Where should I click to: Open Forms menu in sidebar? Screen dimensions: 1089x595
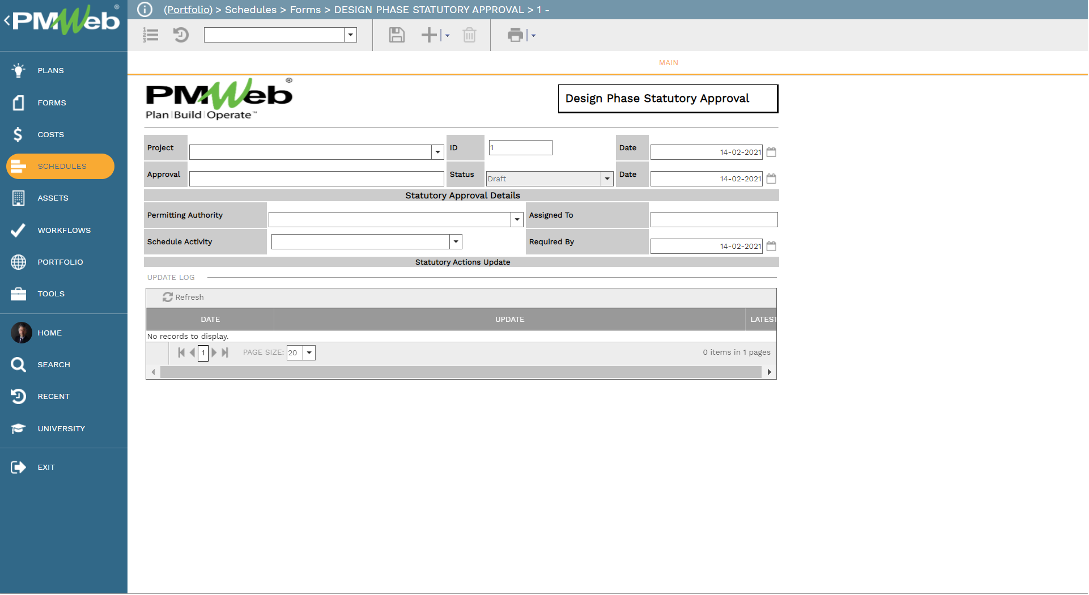tap(52, 102)
